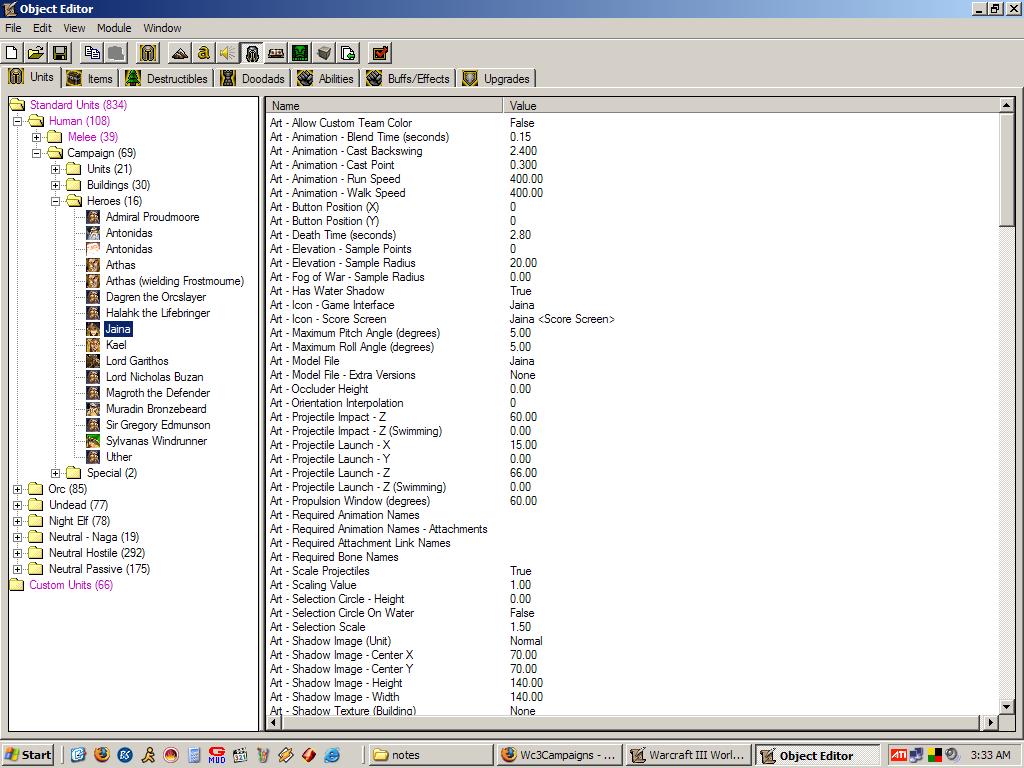Switch to Warcraft III World Editor taskbar button
1024x768 pixels.
[x=688, y=755]
